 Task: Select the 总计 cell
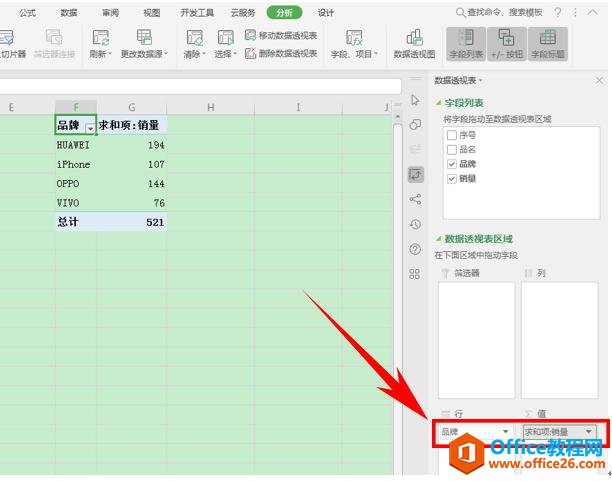click(x=76, y=222)
